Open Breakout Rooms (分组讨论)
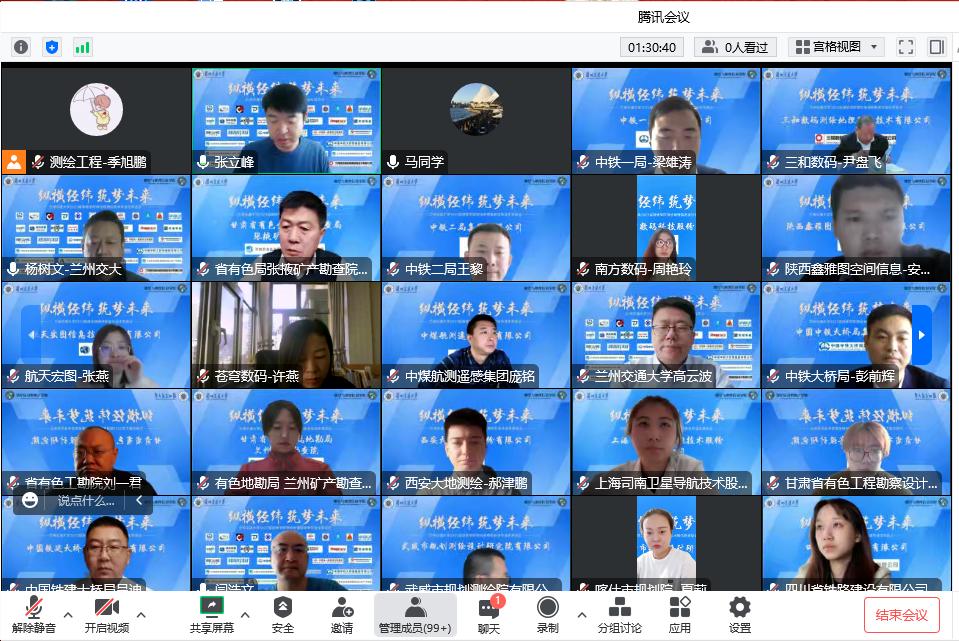Screen dimensions: 959x641 point(619,614)
